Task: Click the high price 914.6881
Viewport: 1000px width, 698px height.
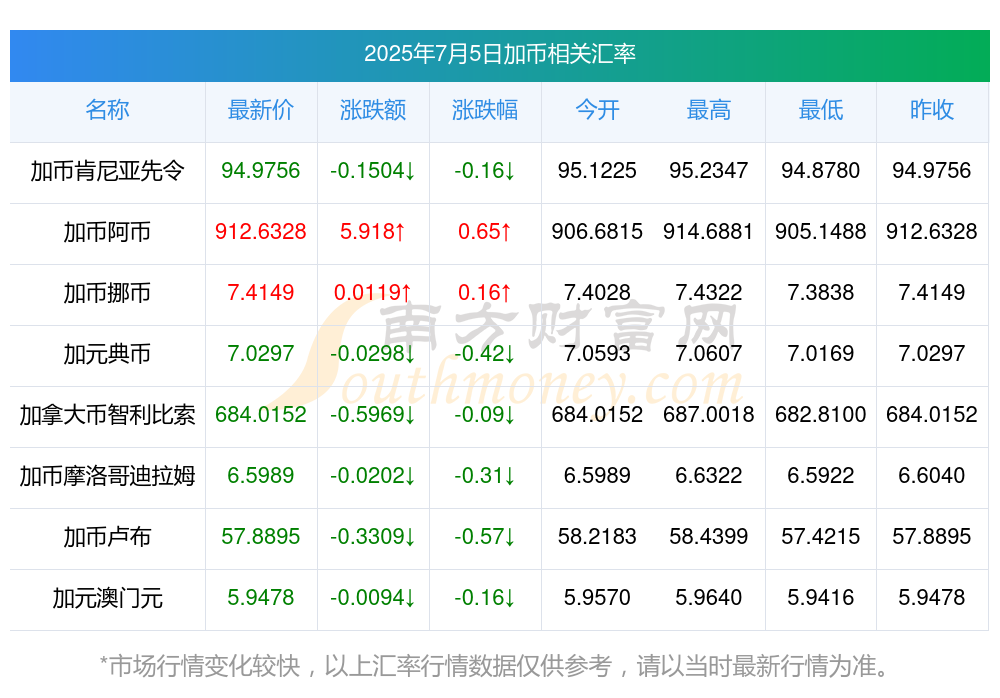Action: pyautogui.click(x=709, y=231)
